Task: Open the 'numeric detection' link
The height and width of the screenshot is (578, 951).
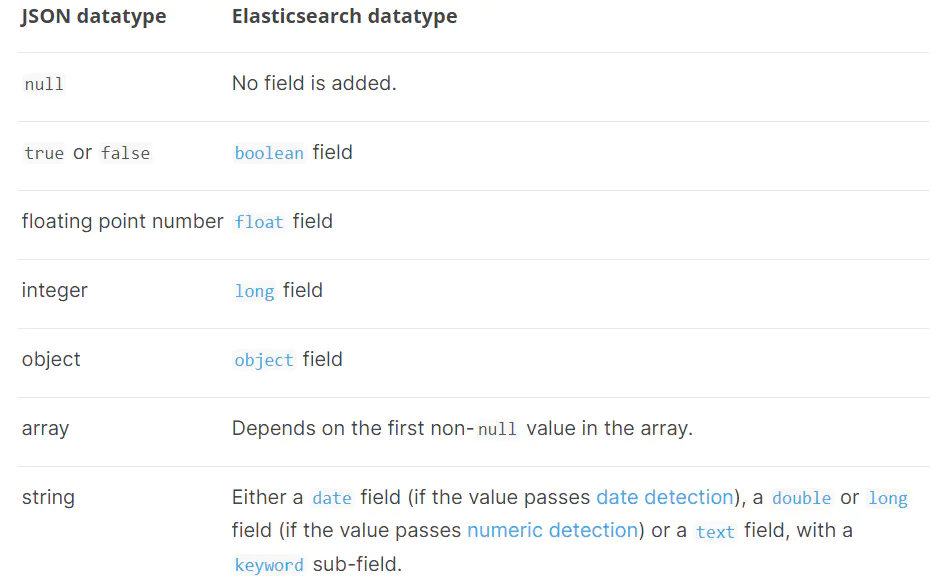Action: coord(552,530)
